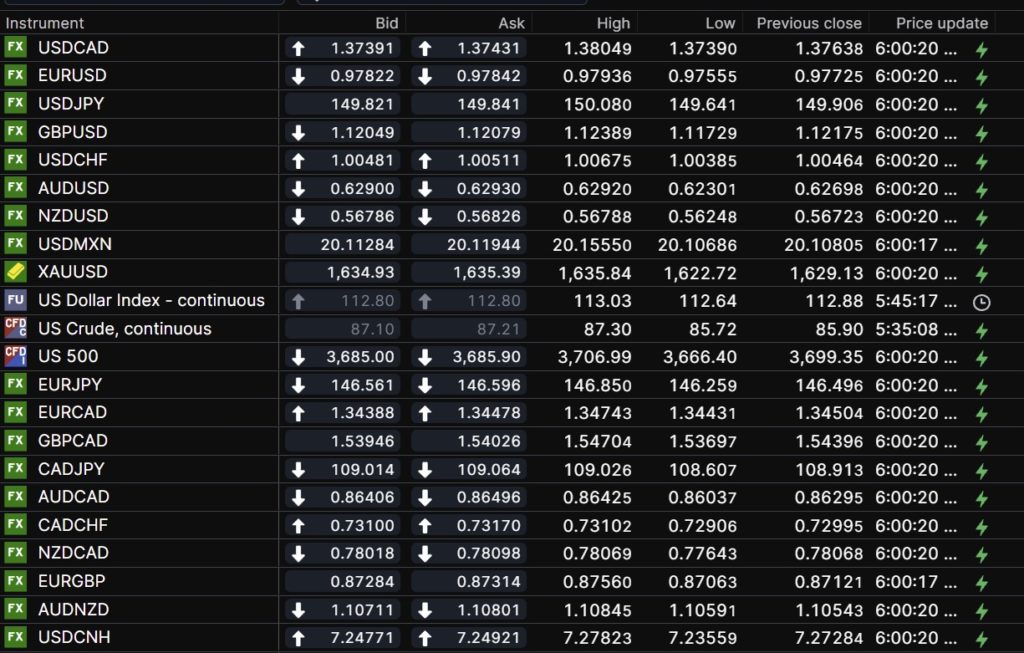Click the gold bar icon for XAUUSD
The image size is (1024, 653).
[16, 272]
